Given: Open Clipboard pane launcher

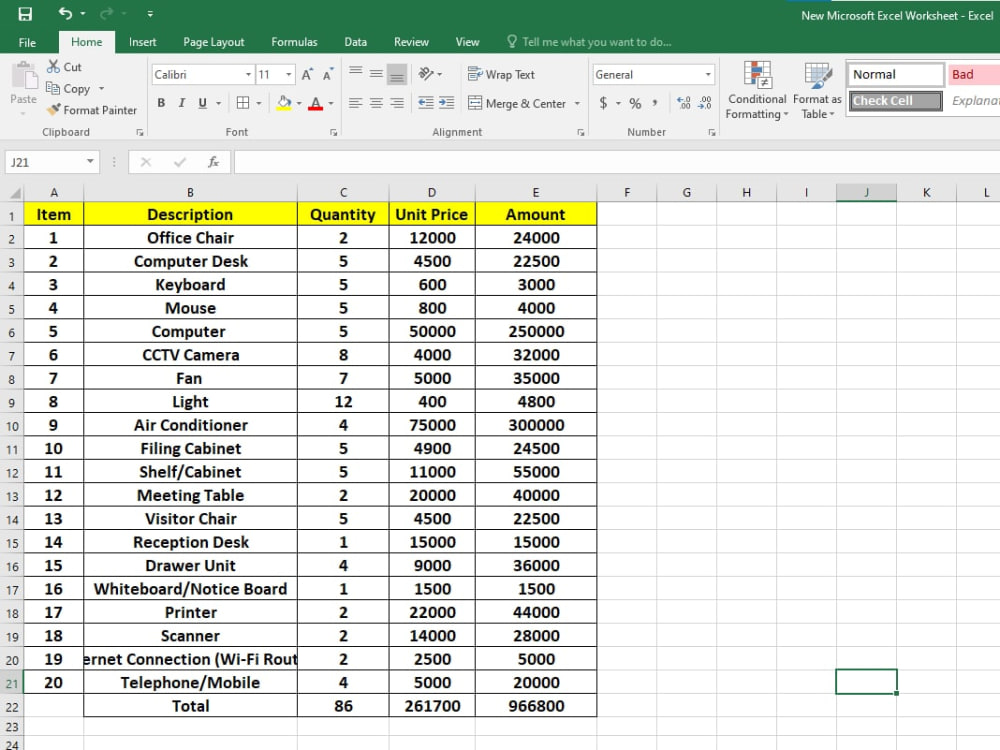Looking at the screenshot, I should pyautogui.click(x=140, y=133).
